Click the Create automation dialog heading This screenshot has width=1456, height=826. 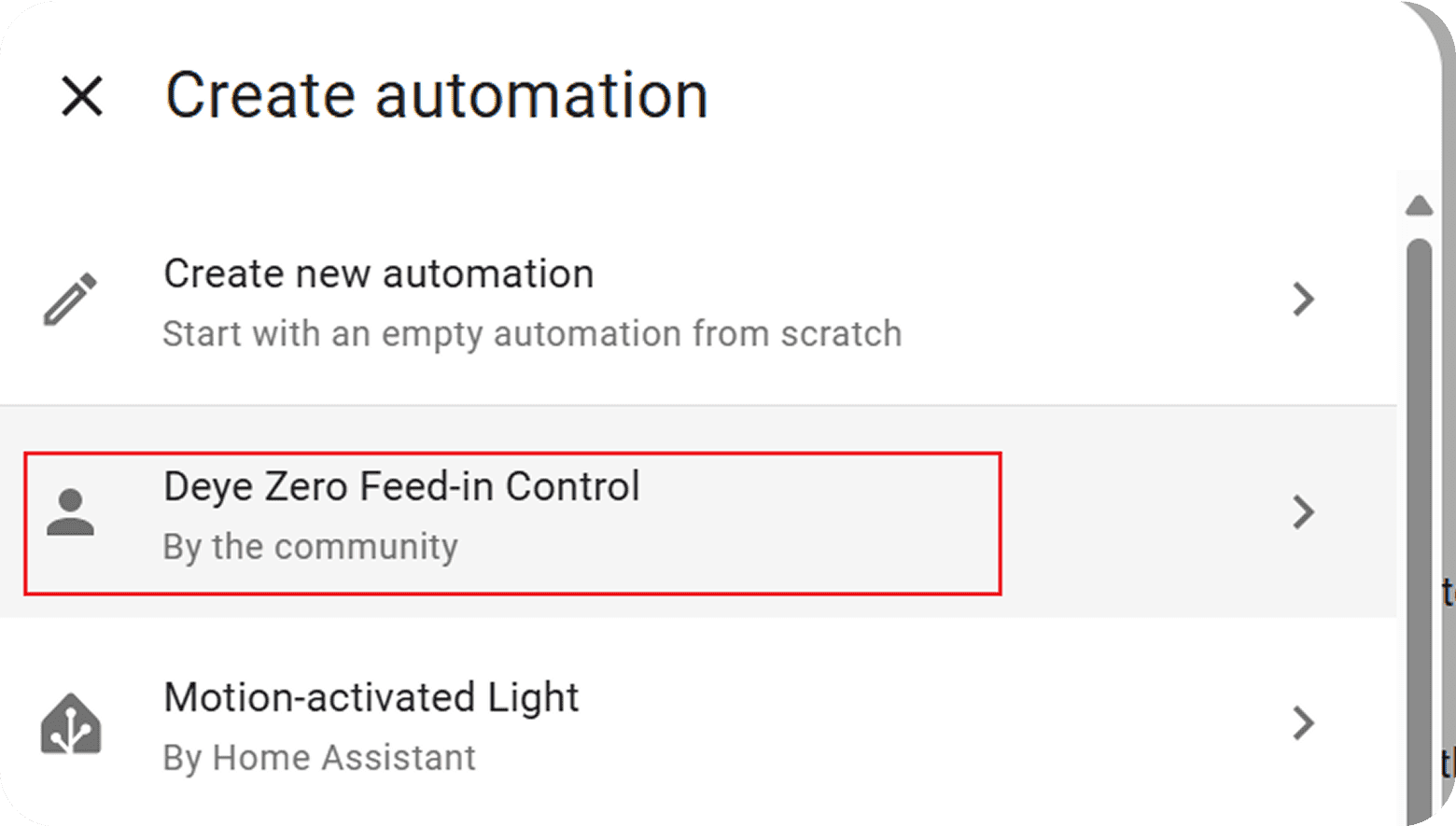436,96
